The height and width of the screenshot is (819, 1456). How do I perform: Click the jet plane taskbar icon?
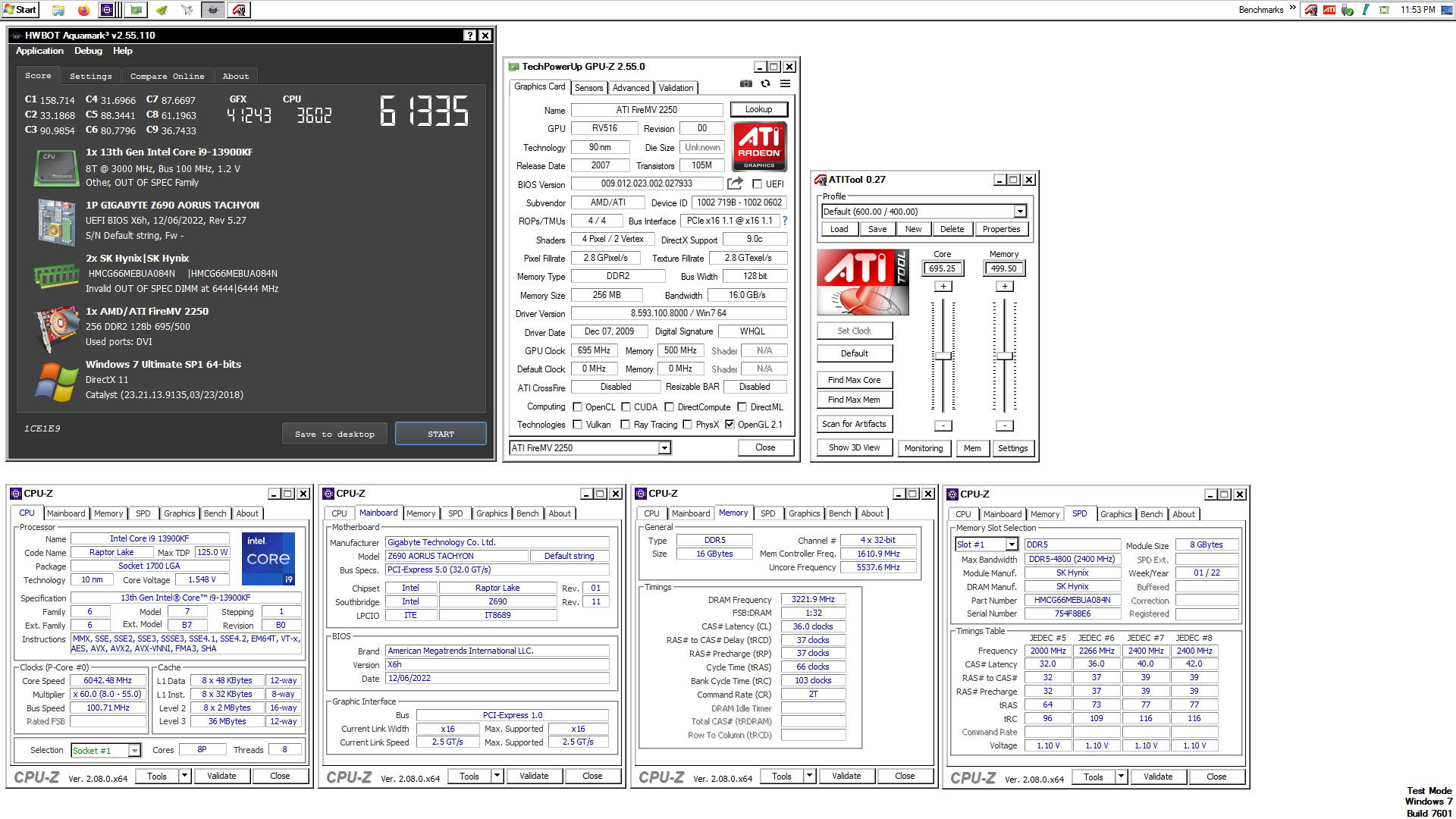187,10
